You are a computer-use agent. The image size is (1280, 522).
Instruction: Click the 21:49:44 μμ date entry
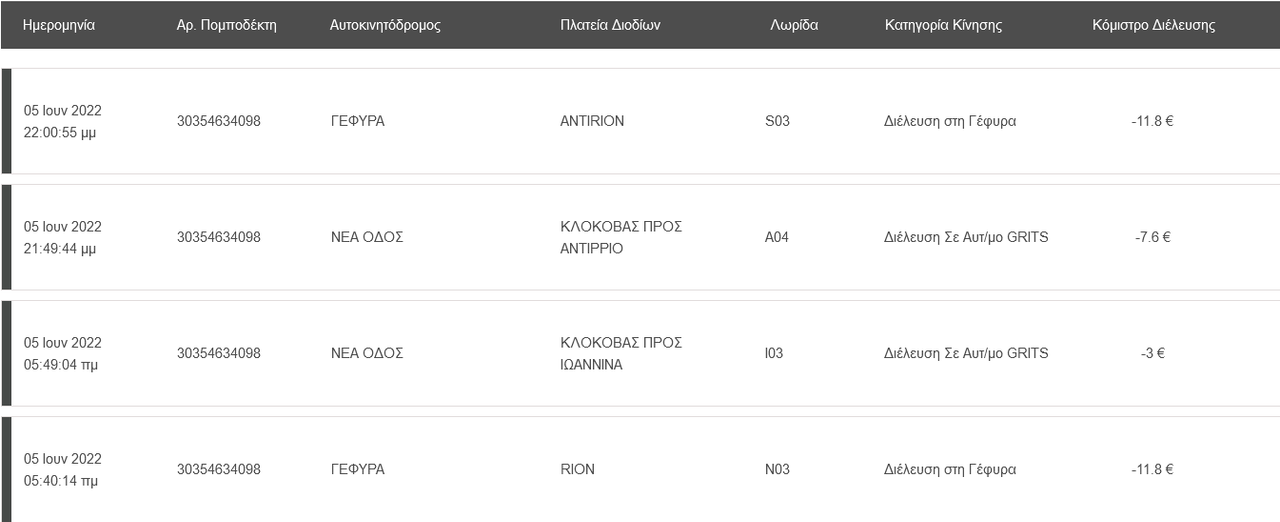pos(60,248)
